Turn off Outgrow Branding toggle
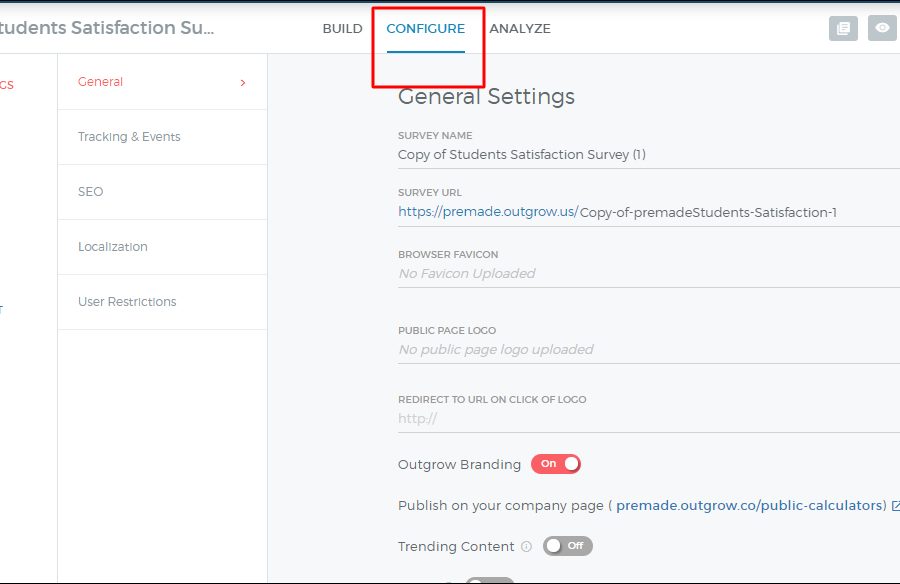 [x=556, y=464]
